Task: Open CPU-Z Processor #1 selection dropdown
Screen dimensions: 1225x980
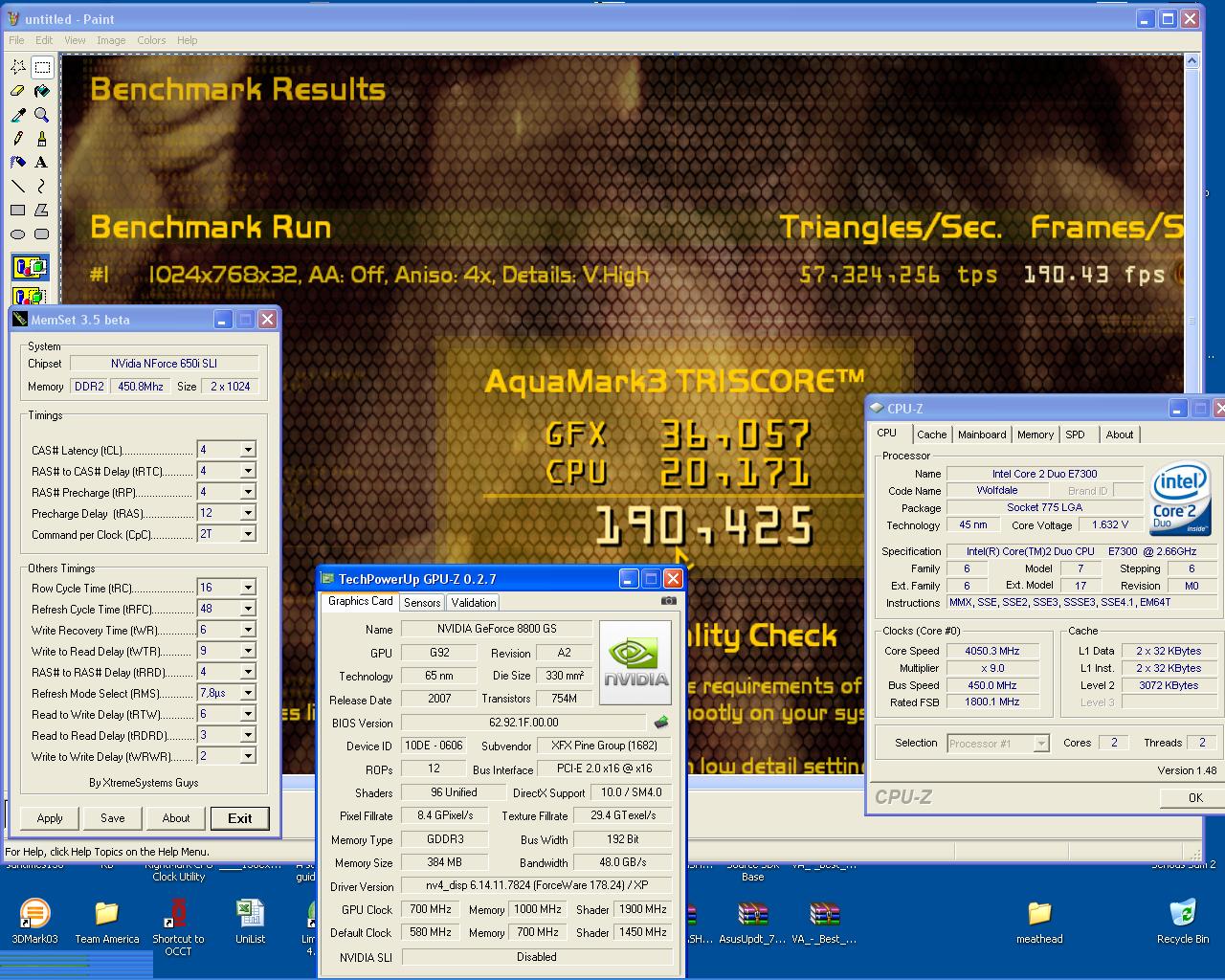Action: 1041,744
